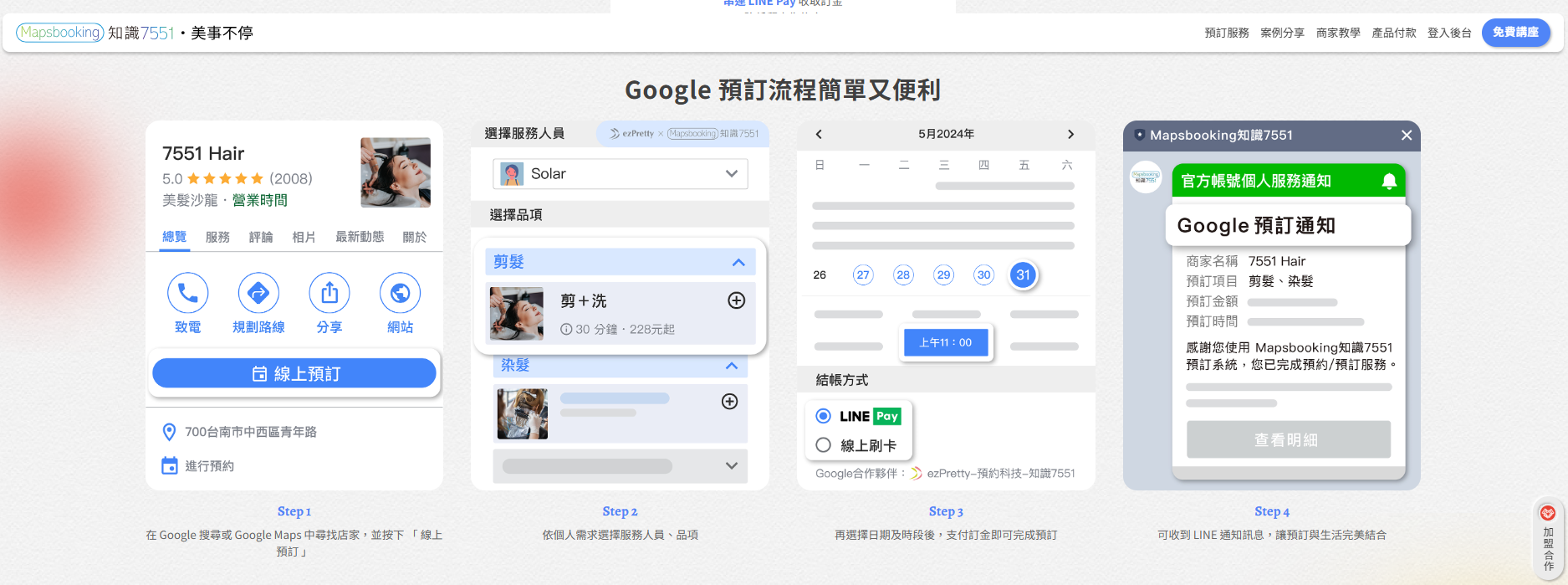Image resolution: width=1568 pixels, height=585 pixels.
Task: Close the Mapsbooking知識7551 notification panel
Action: [x=1406, y=136]
